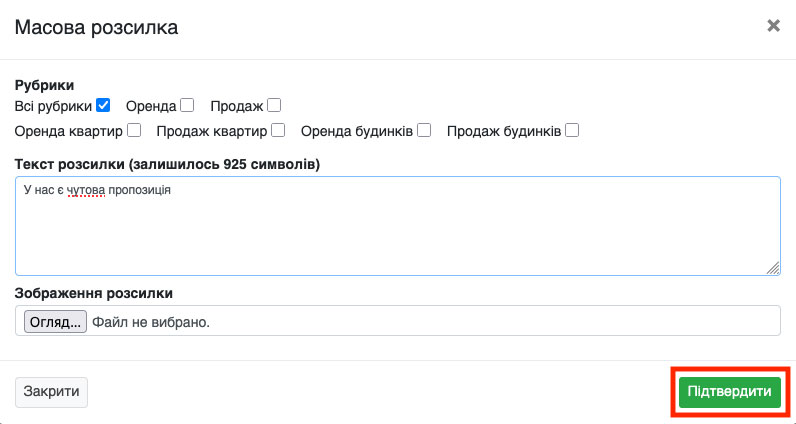Viewport: 796px width, 424px height.
Task: Check the Оренда квартир box
Action: pyautogui.click(x=134, y=130)
